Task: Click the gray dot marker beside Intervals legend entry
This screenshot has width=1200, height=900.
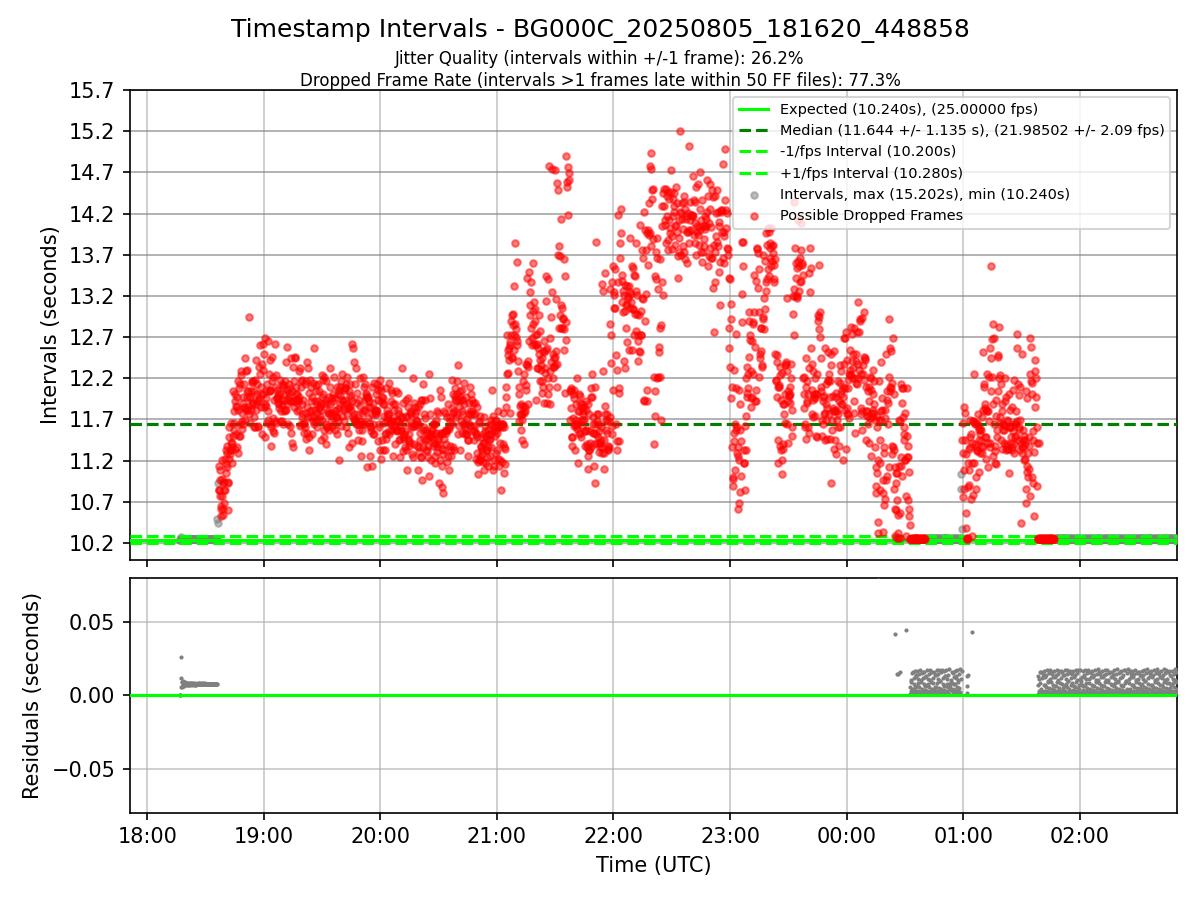Action: (x=754, y=195)
